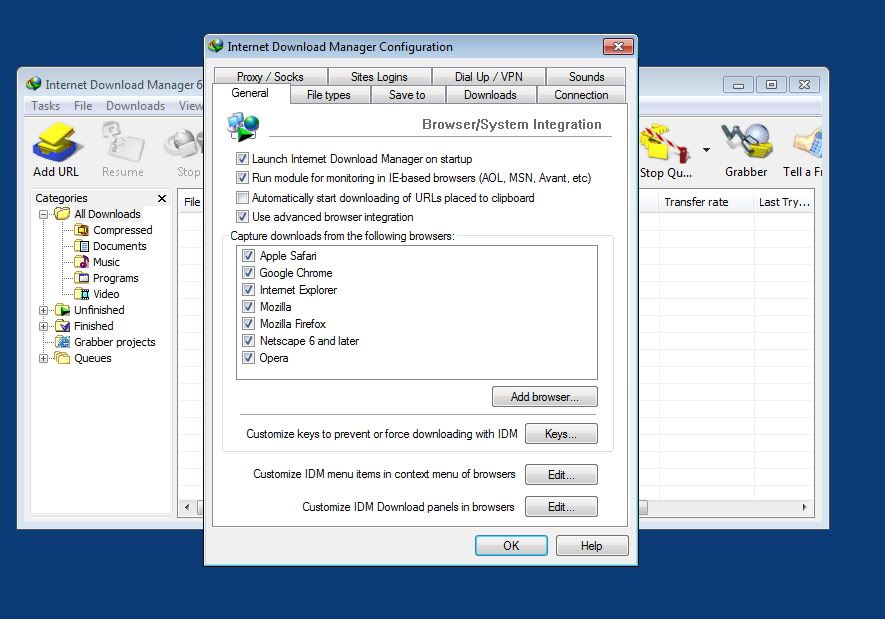885x619 pixels.
Task: Click the Finished folder icon
Action: coord(63,326)
